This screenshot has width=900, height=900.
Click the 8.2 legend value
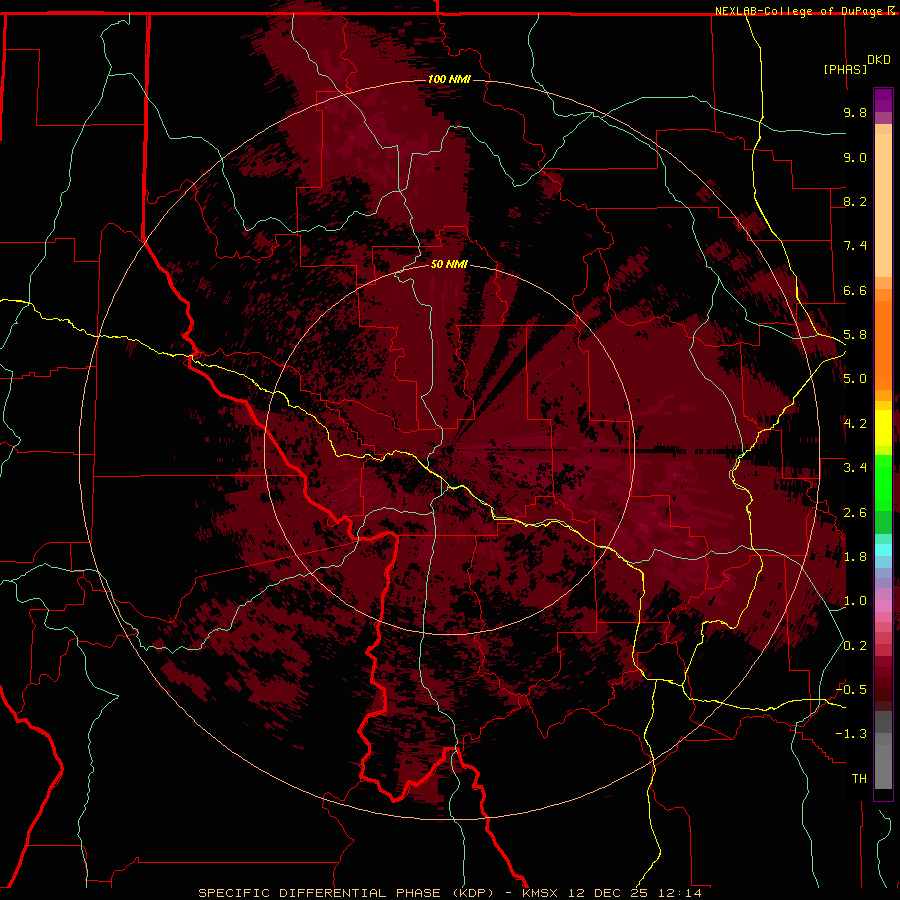click(x=855, y=201)
